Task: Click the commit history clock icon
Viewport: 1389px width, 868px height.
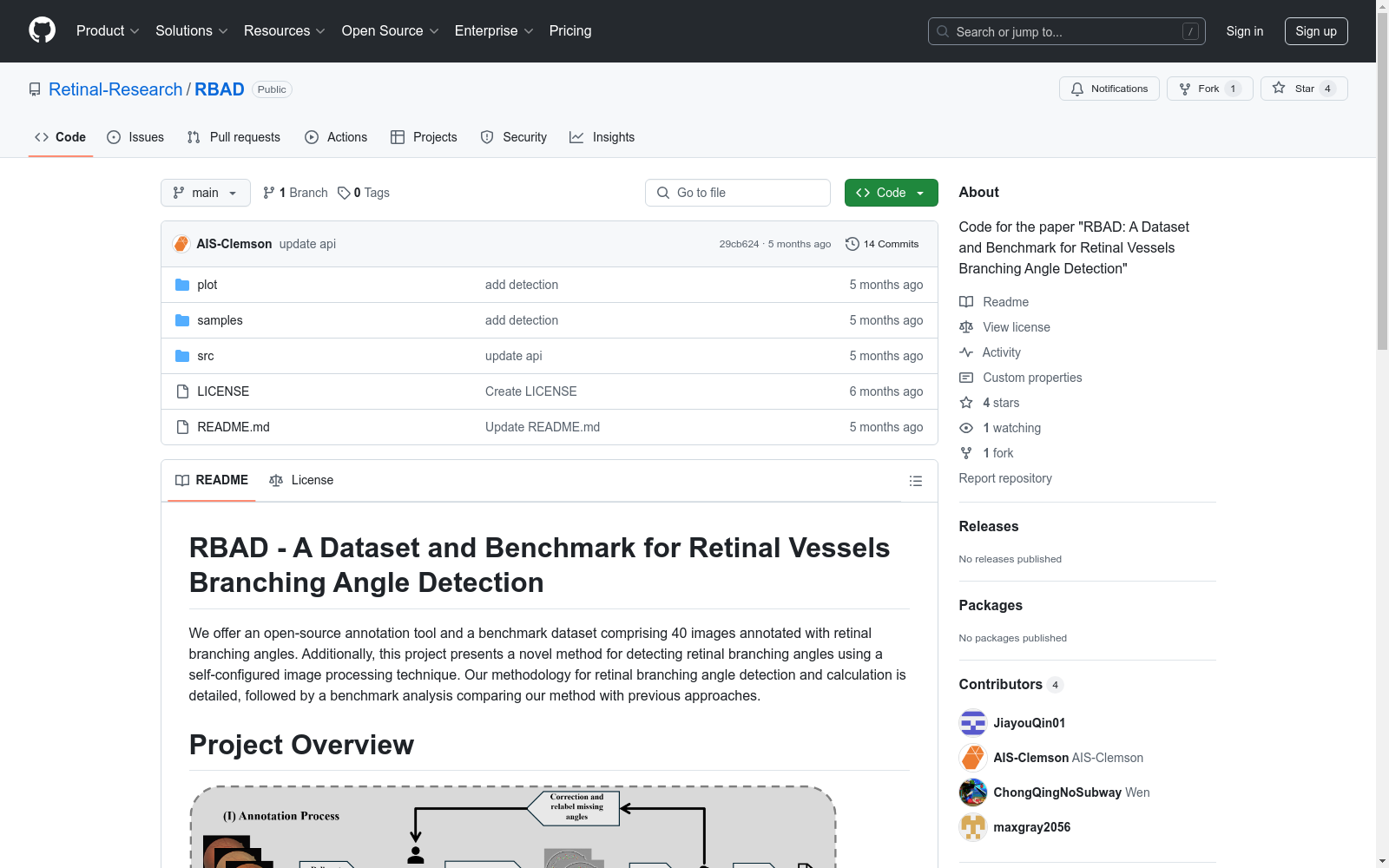Action: pos(852,244)
